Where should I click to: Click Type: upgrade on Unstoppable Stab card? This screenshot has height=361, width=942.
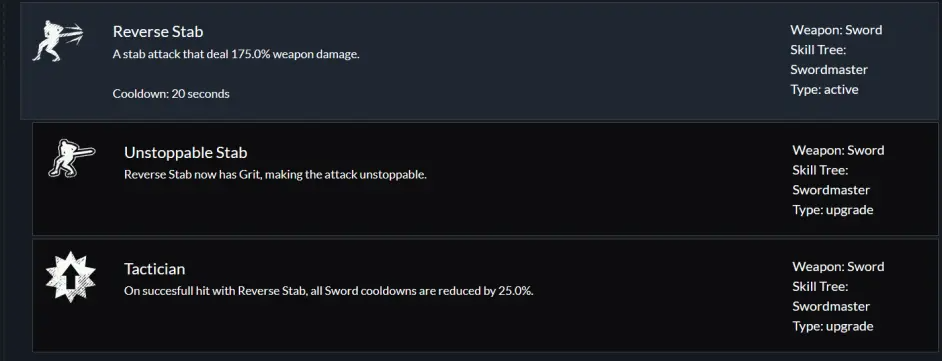tap(833, 210)
